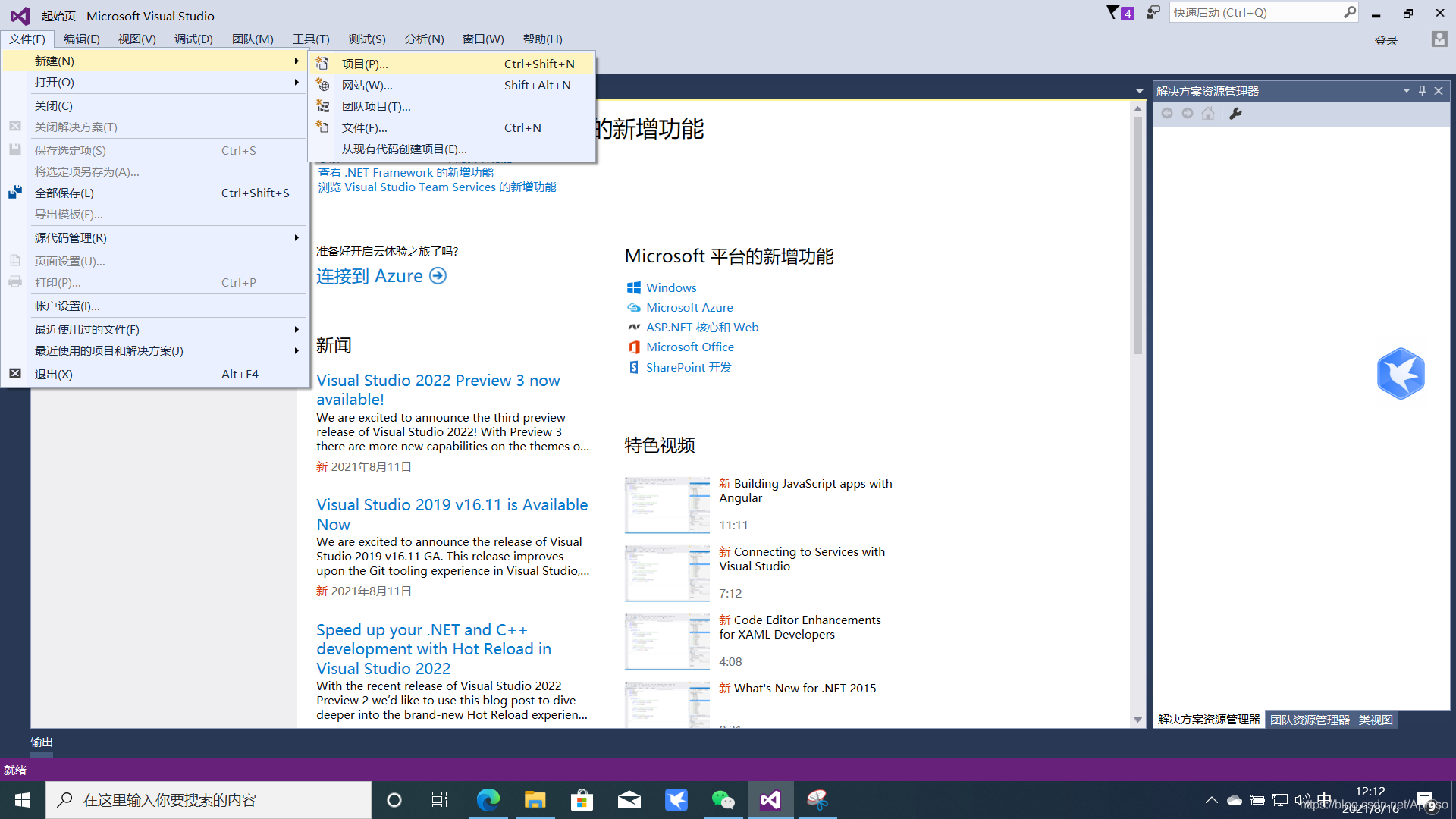Click the Snipping tool taskbar icon
The image size is (1456, 819).
(817, 800)
